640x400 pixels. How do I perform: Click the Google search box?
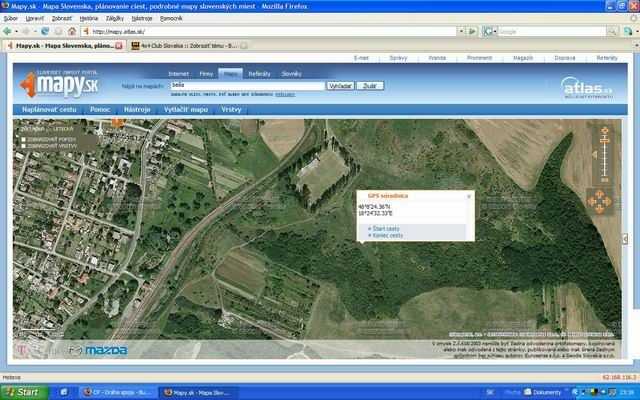(552, 31)
